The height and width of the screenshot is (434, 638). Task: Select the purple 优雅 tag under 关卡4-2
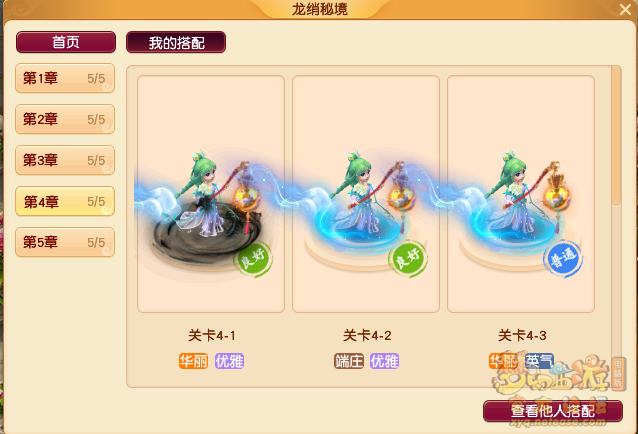pos(385,361)
